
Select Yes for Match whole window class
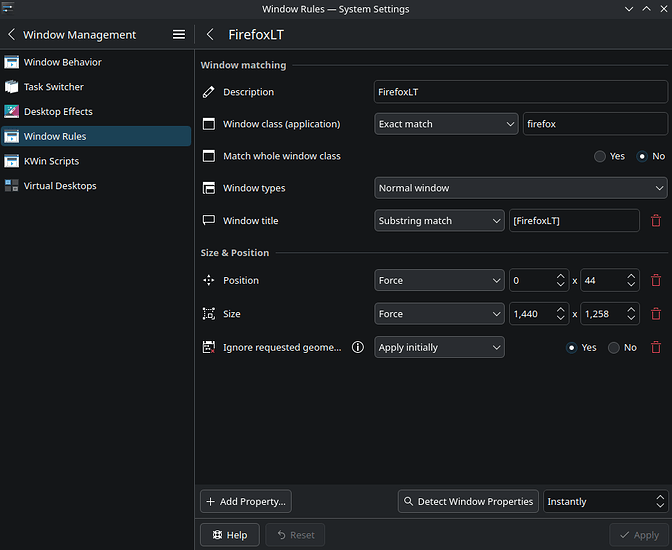609,156
